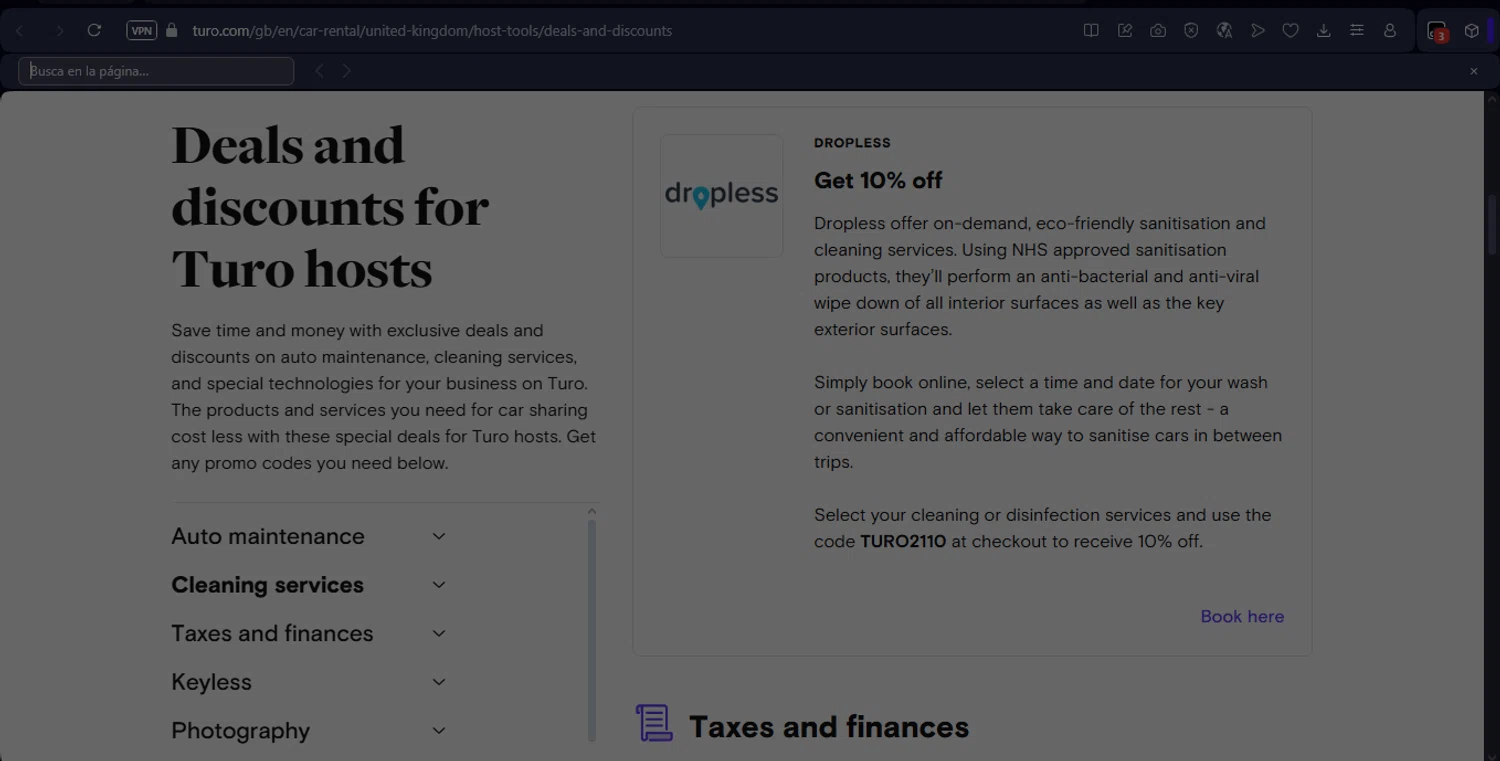
Task: Select Keyless in side menu
Action: (x=211, y=682)
